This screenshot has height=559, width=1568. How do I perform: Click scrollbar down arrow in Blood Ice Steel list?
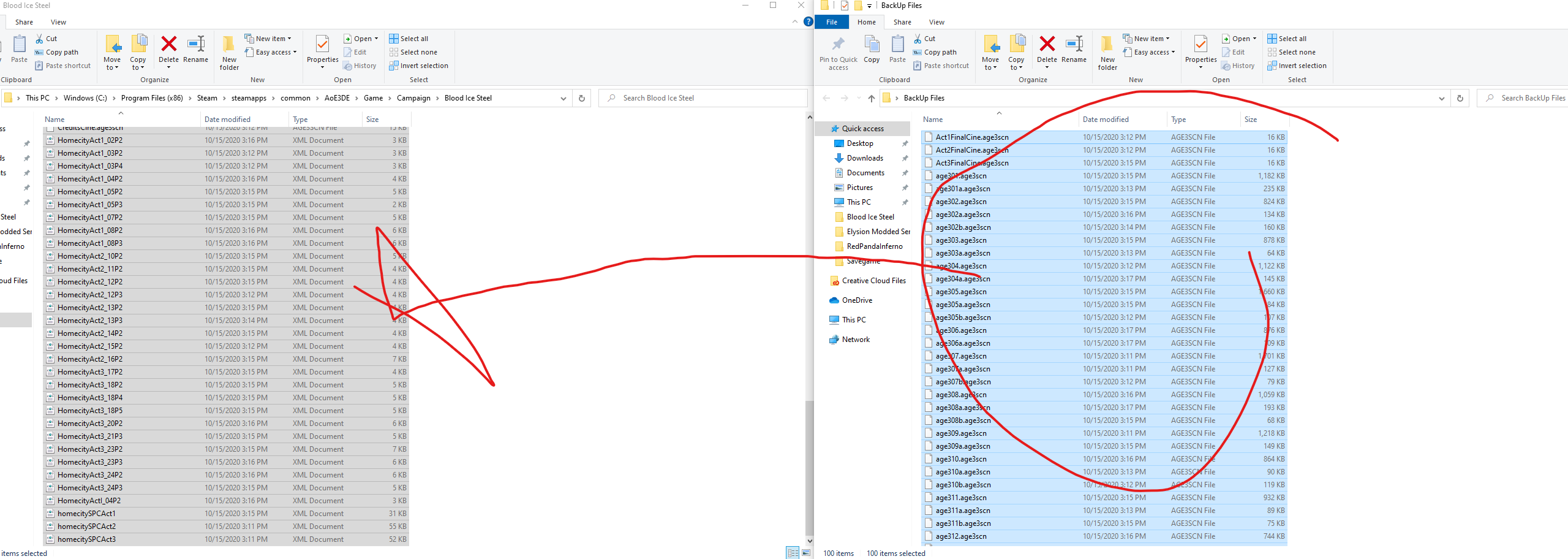point(810,541)
